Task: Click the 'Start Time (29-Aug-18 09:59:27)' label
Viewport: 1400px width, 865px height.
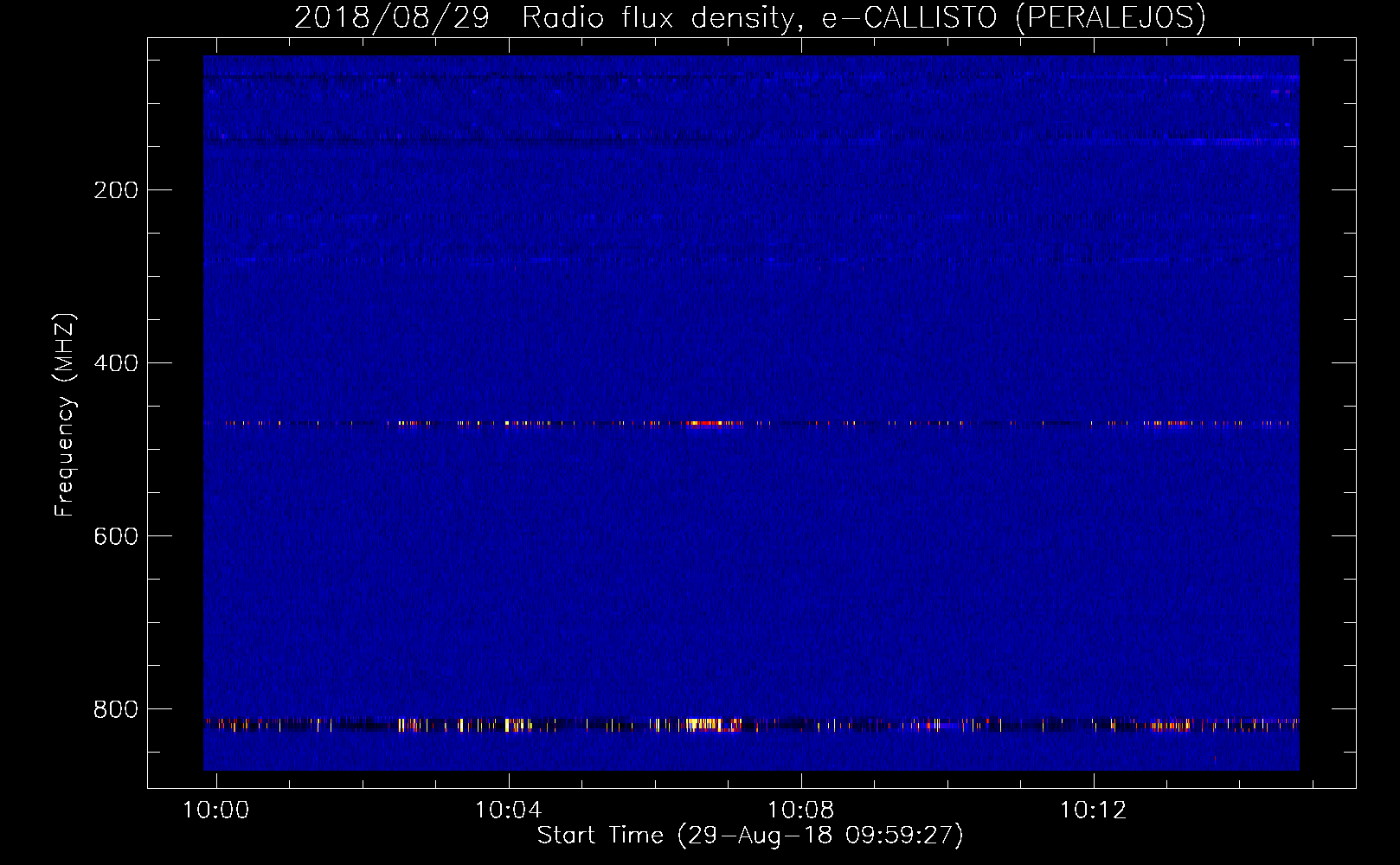Action: pos(750,836)
